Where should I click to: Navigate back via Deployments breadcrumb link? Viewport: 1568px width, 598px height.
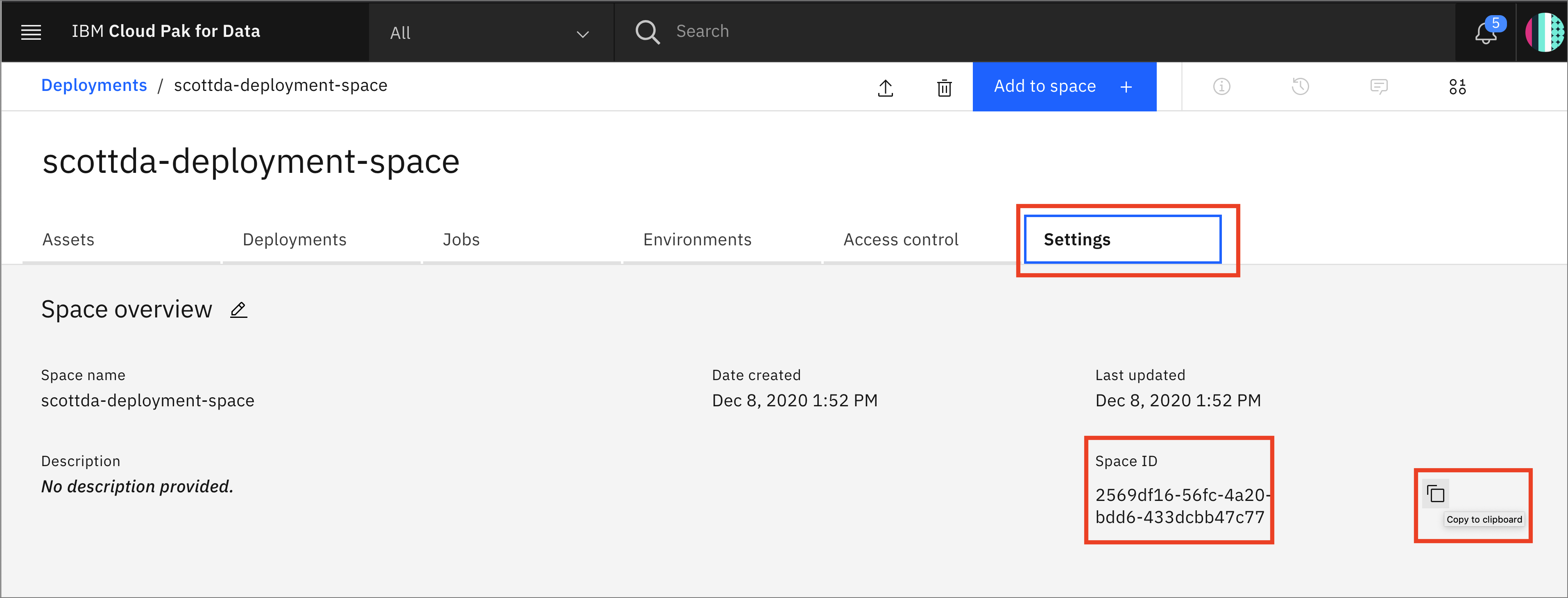tap(94, 85)
